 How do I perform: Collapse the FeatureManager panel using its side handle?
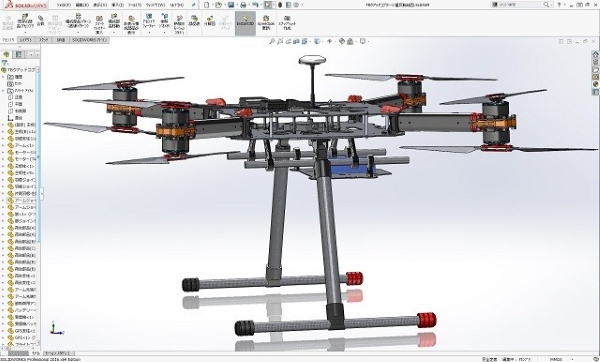(42, 193)
